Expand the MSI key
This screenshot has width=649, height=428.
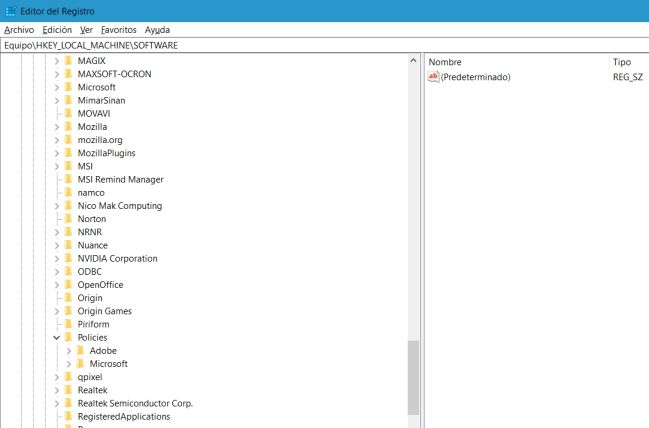click(x=57, y=166)
